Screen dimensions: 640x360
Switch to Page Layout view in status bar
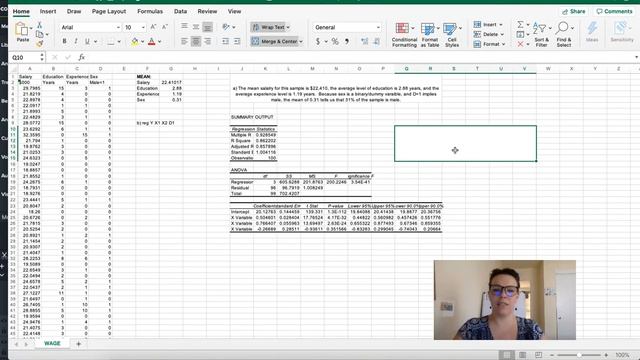[522, 355]
